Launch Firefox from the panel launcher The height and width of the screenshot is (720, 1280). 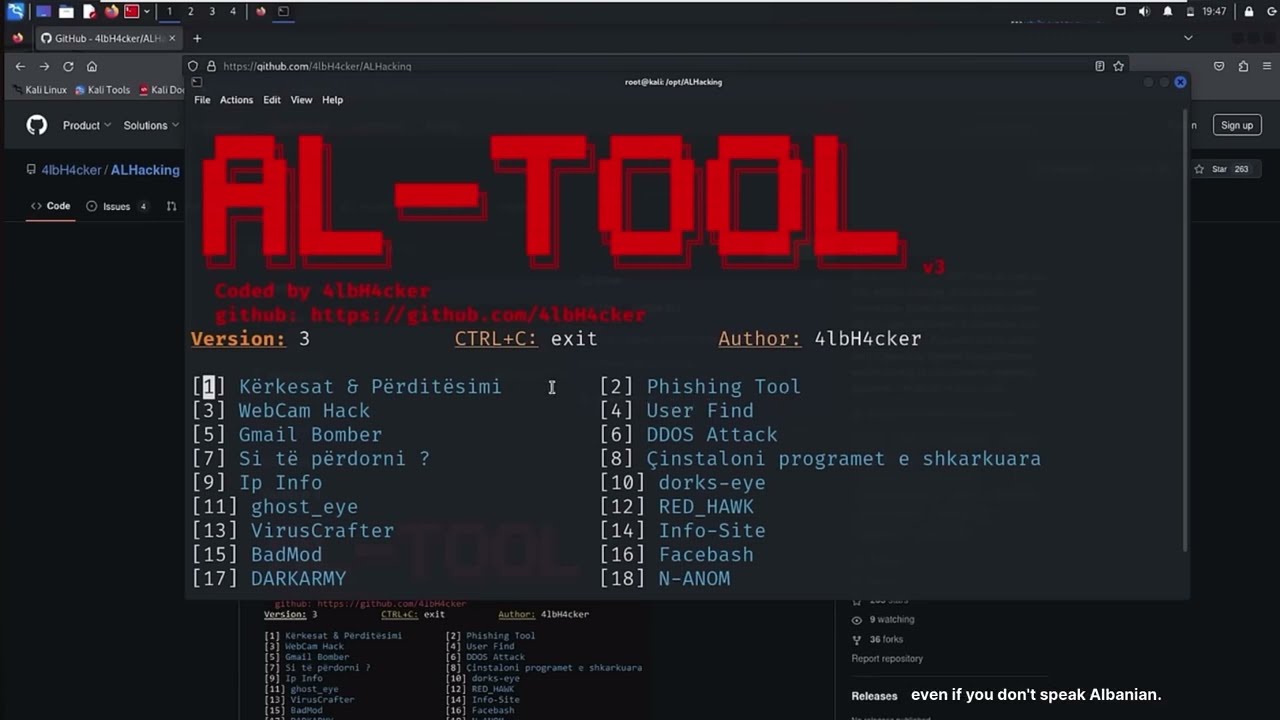coord(111,11)
